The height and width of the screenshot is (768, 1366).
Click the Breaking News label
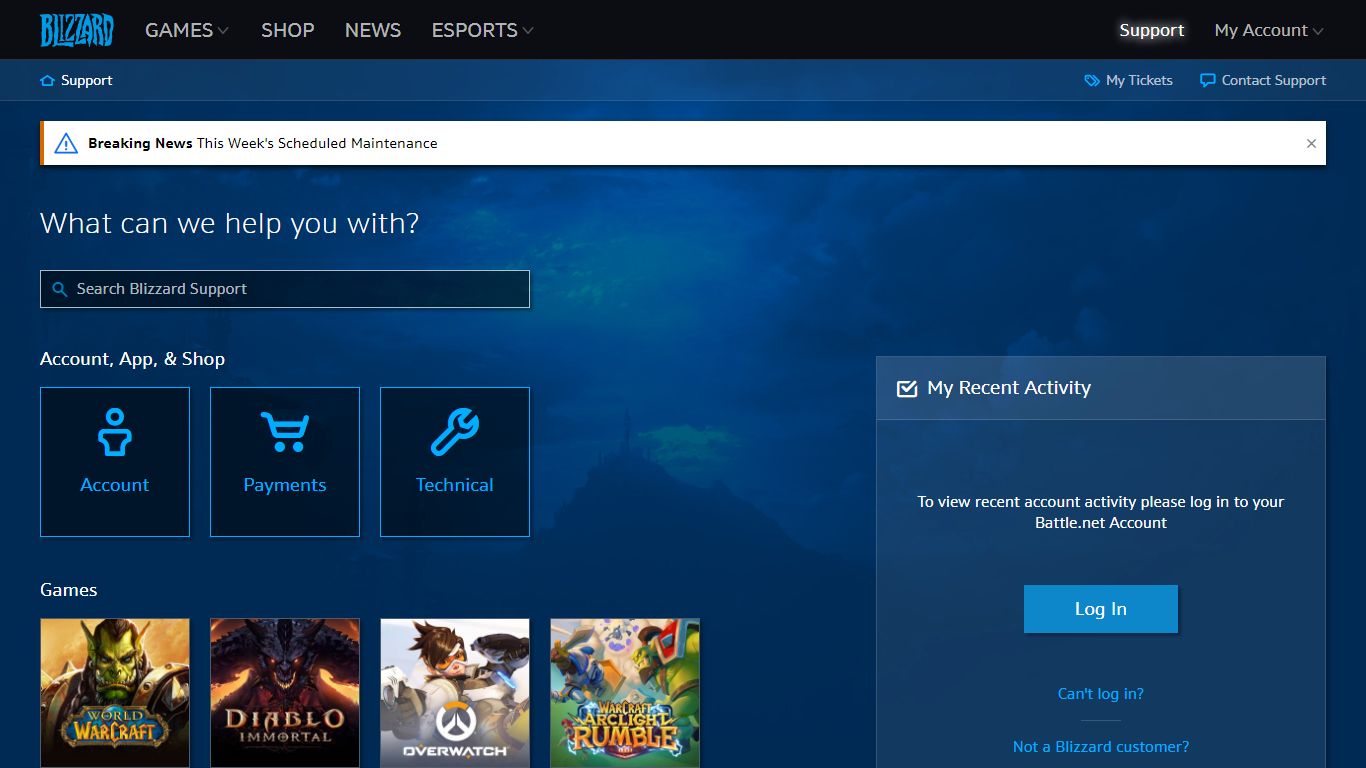[140, 143]
